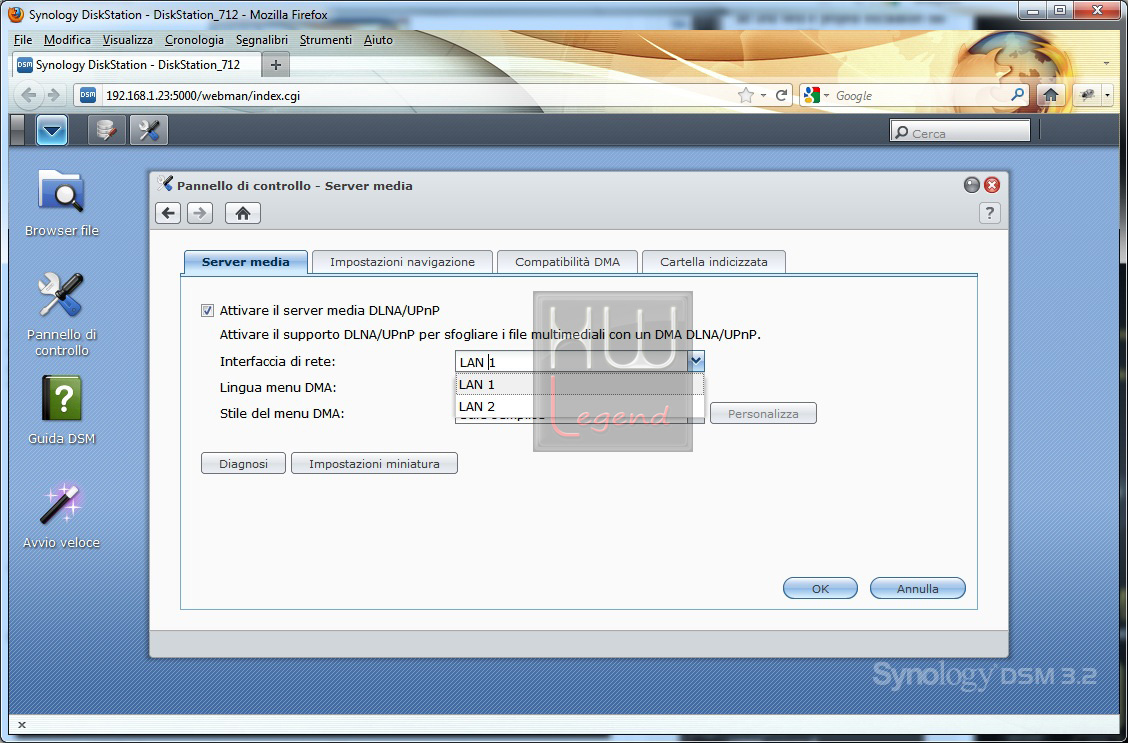The image size is (1128, 743).
Task: Open the Cartella indicizzata tab
Action: click(714, 262)
